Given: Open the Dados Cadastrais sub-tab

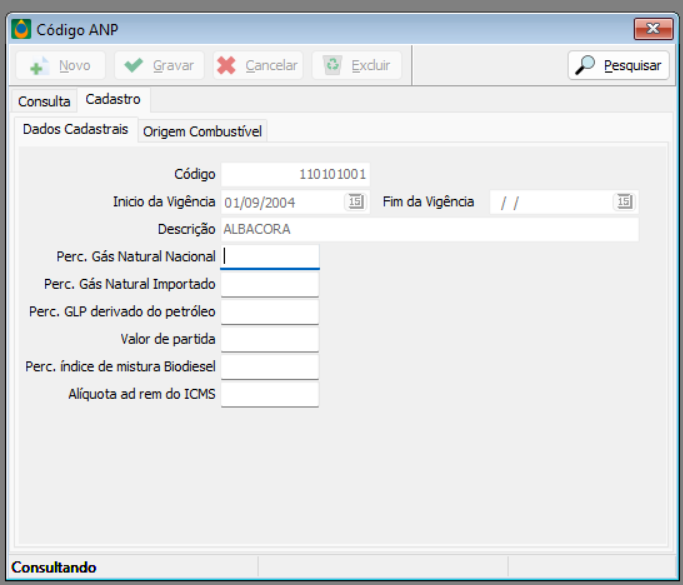Looking at the screenshot, I should click(x=76, y=129).
